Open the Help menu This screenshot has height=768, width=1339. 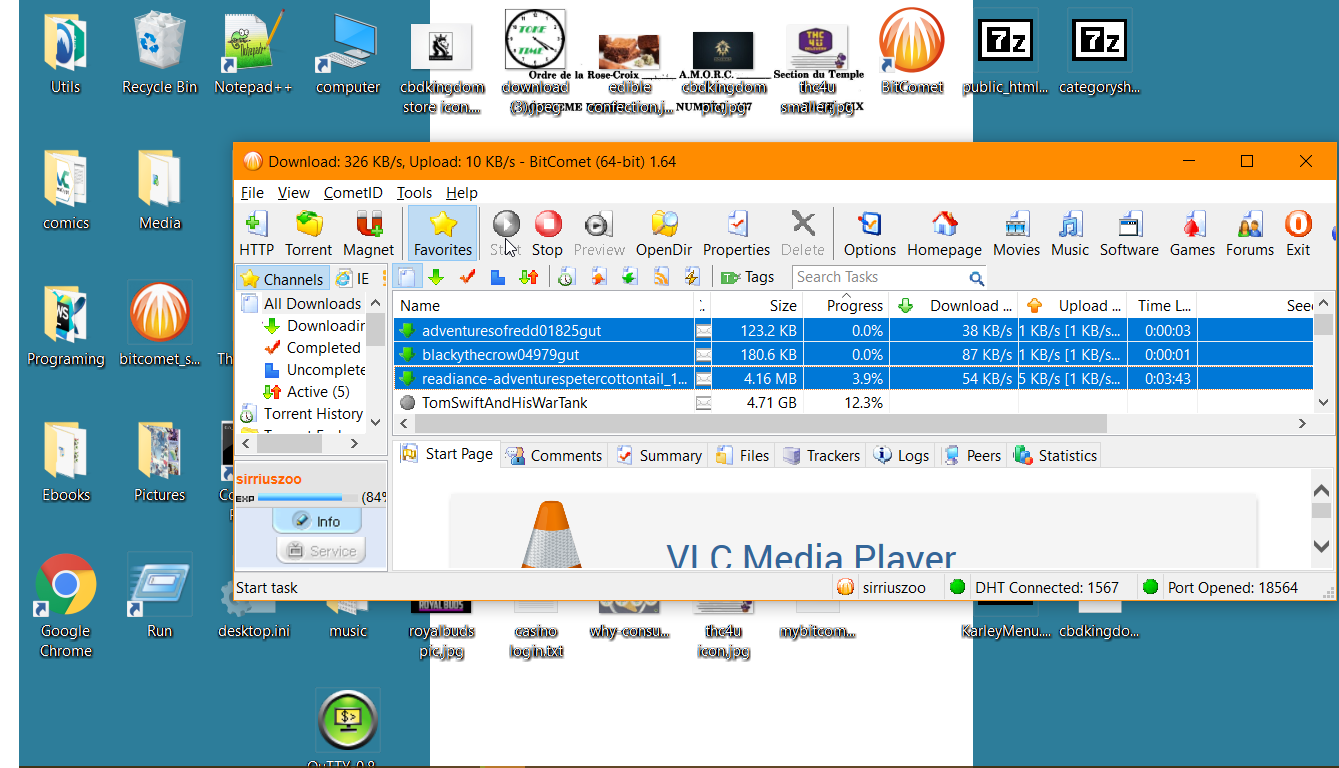pos(462,193)
